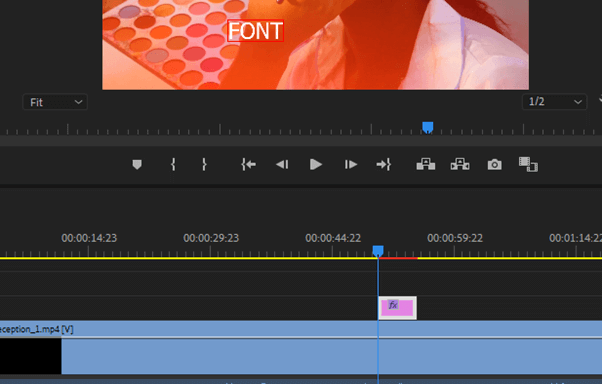
Task: Open the 1/2 playback resolution dropdown
Action: [554, 102]
